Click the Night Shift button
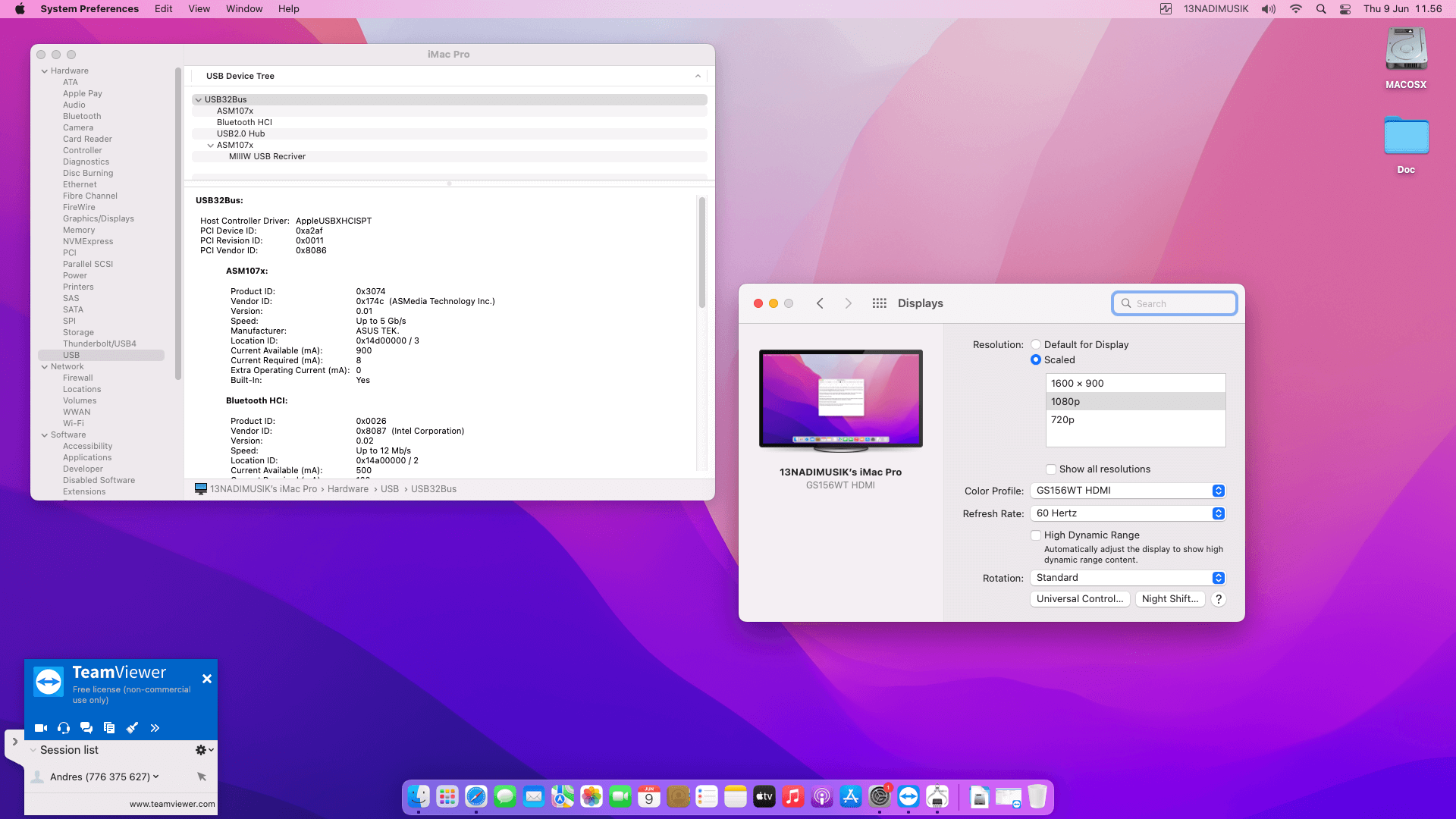Screen dimensions: 1456x819 click(1170, 599)
